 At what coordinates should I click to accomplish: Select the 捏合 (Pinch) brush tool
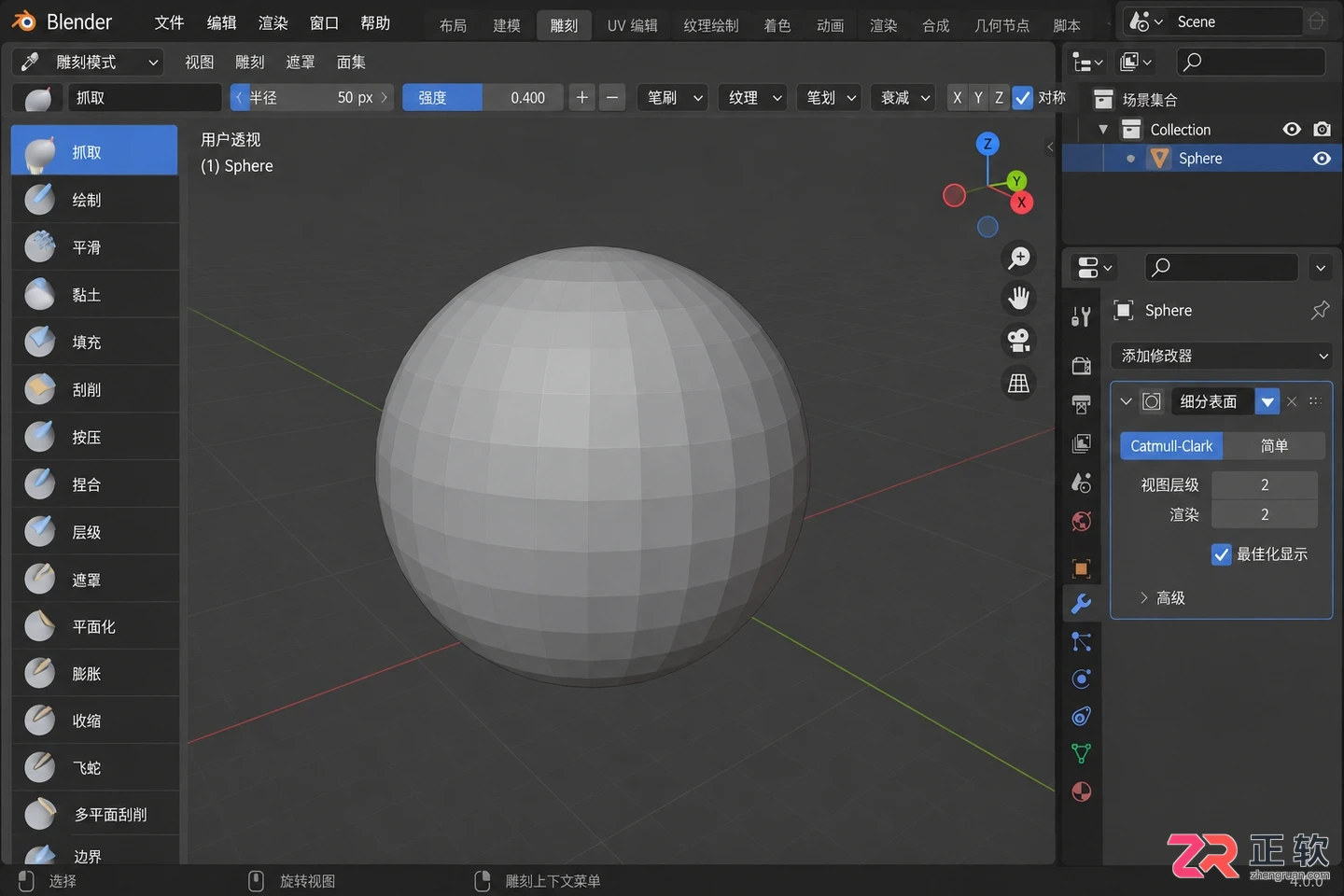tap(94, 483)
